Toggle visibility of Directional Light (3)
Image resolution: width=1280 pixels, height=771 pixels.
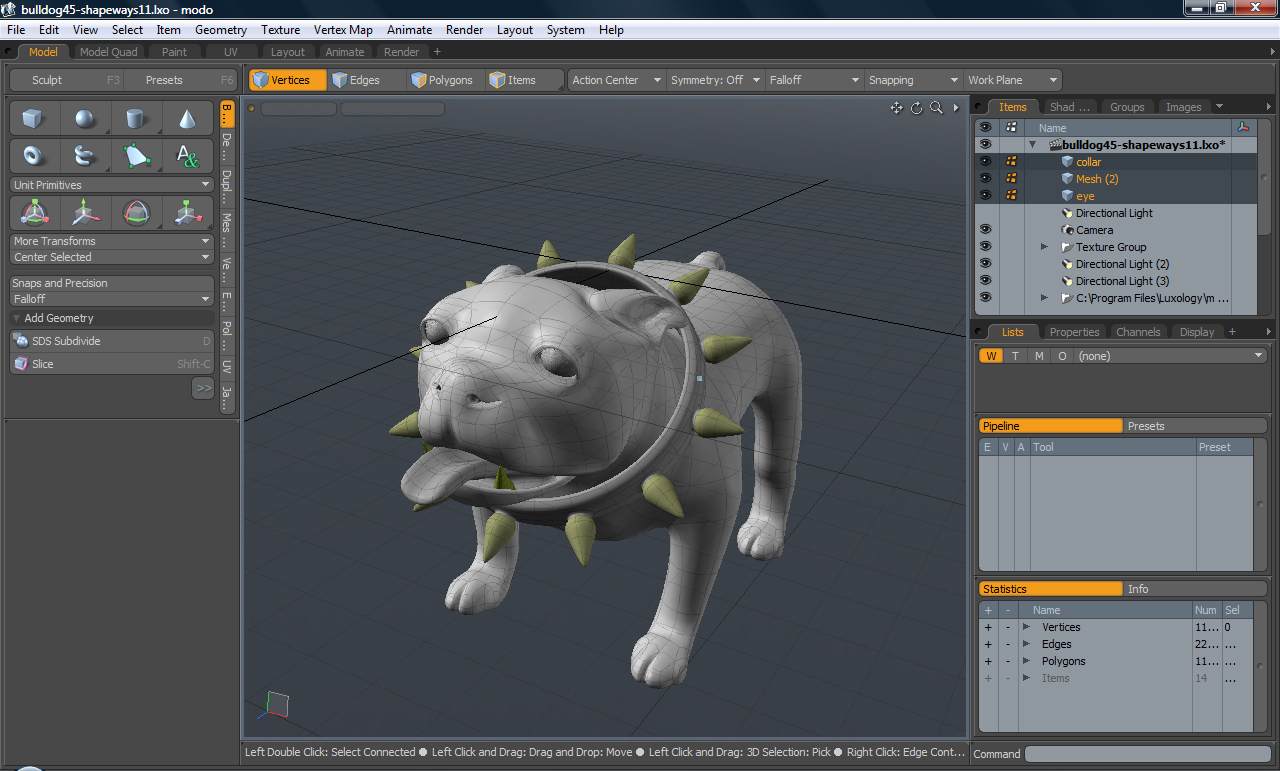coord(985,281)
